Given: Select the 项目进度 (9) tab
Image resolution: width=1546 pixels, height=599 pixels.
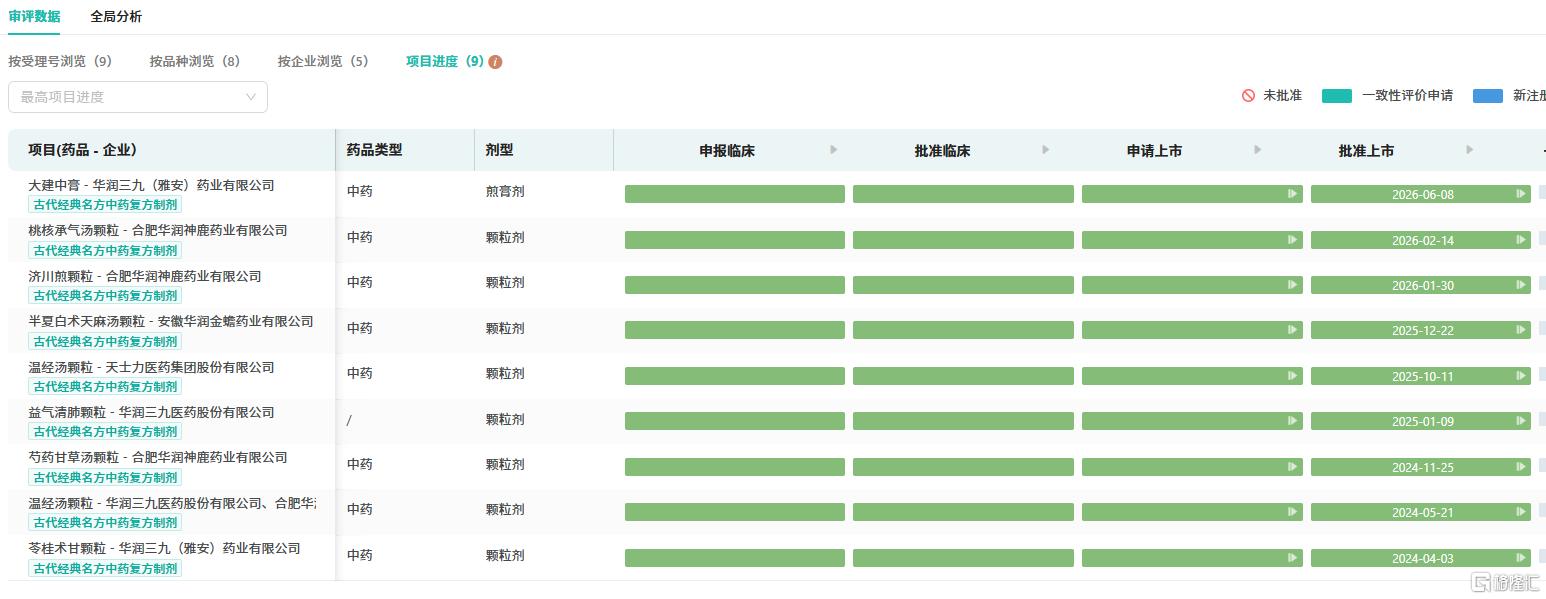Looking at the screenshot, I should click(x=445, y=61).
